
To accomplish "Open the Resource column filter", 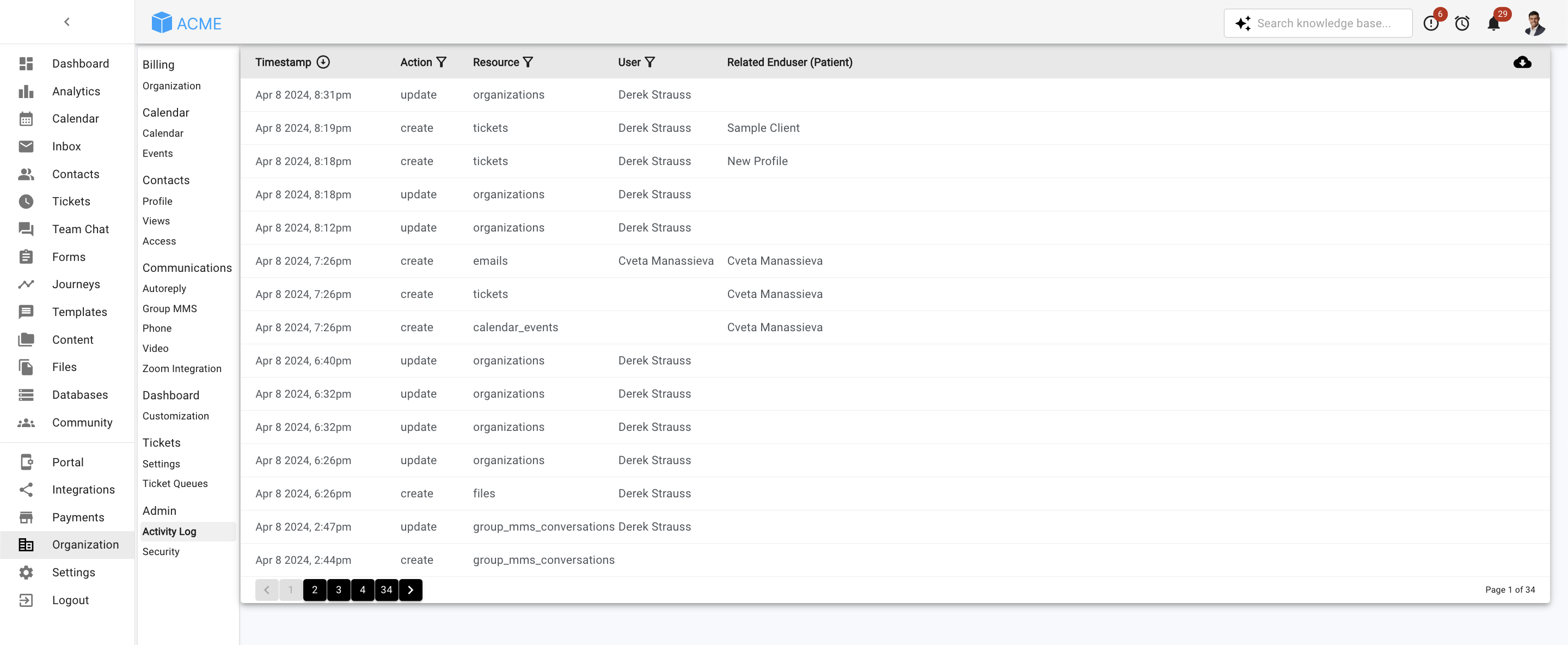I will pyautogui.click(x=528, y=62).
